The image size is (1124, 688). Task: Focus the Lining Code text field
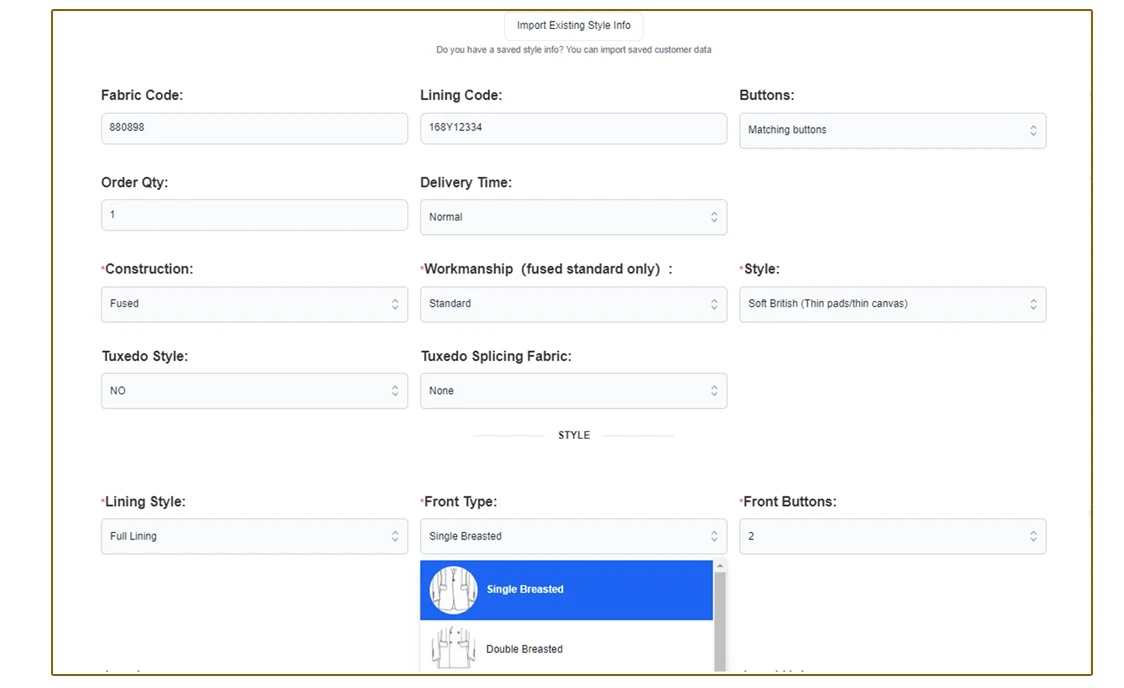[x=573, y=128]
